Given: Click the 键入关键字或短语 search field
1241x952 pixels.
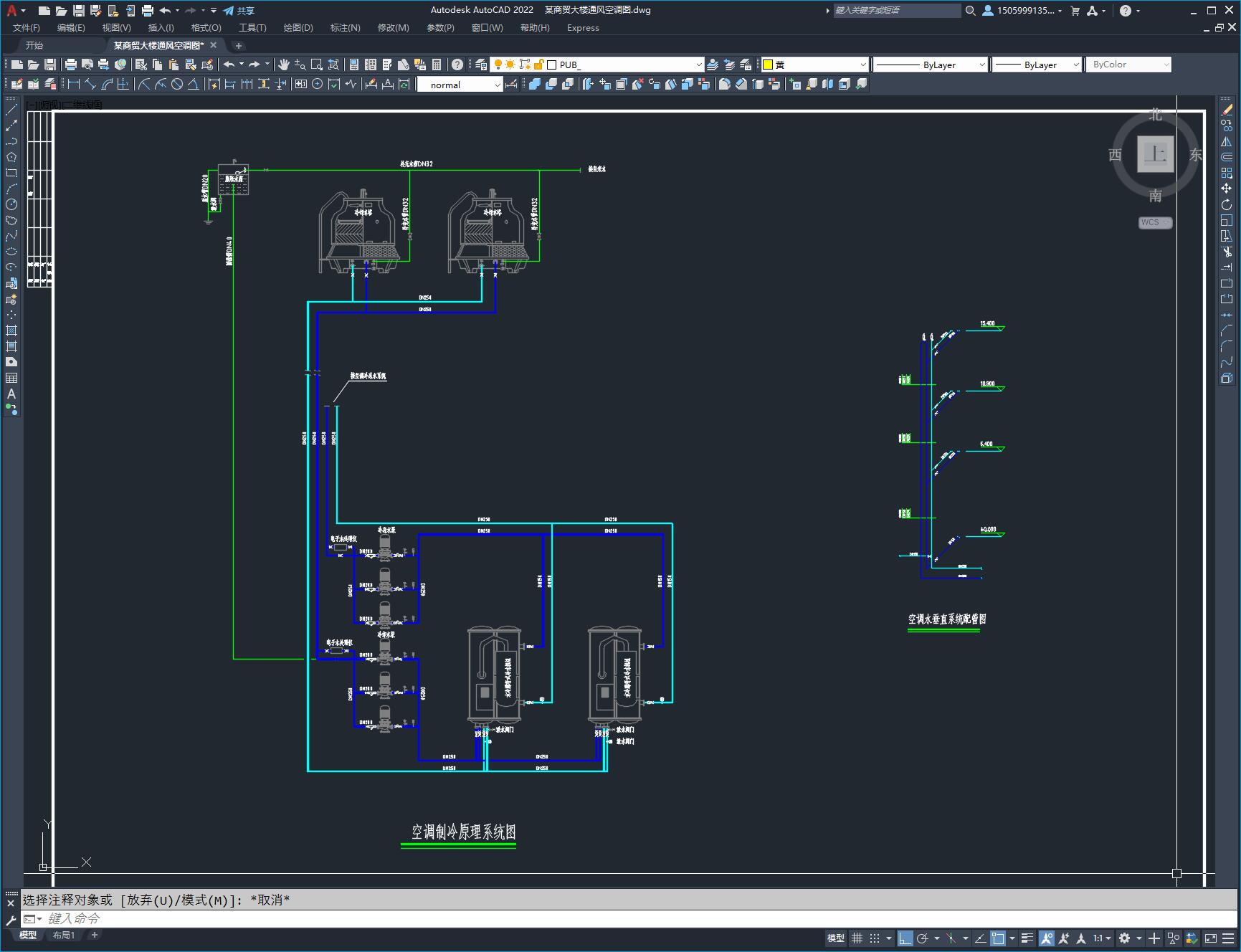Looking at the screenshot, I should pyautogui.click(x=897, y=11).
